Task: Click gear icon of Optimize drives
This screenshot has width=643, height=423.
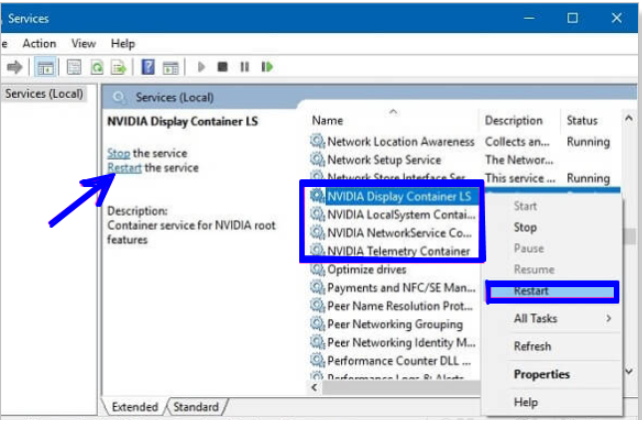Action: (317, 269)
